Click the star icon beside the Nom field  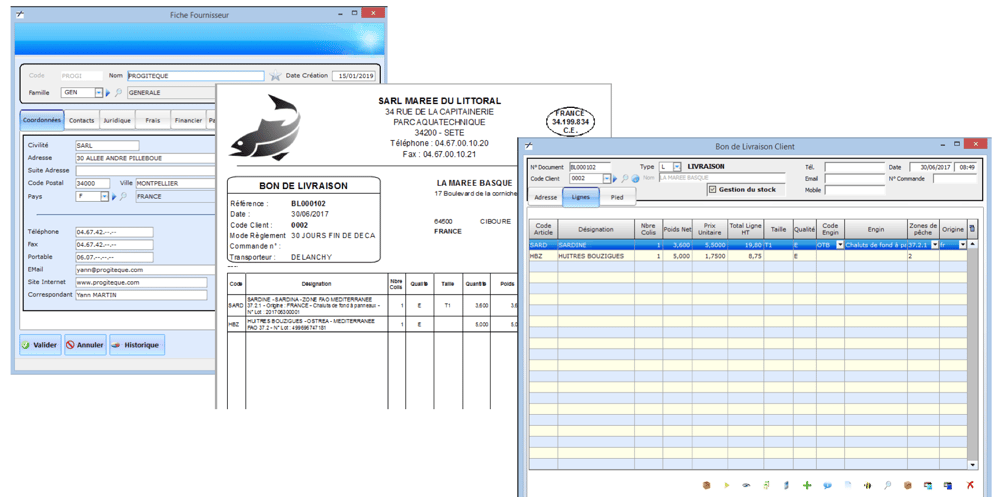click(x=275, y=76)
